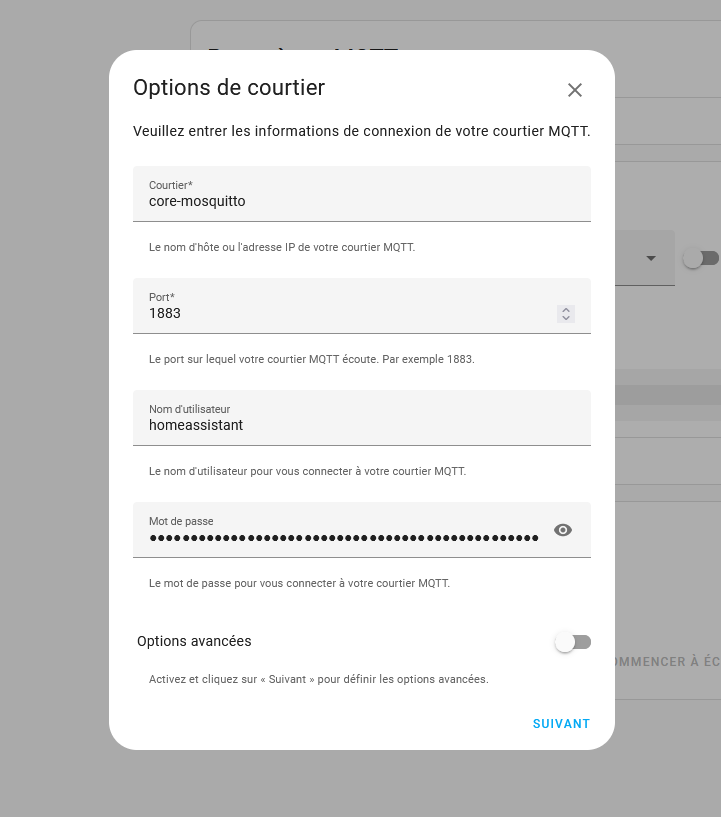Click the SUIVANT button
This screenshot has height=817, width=721.
(x=561, y=724)
